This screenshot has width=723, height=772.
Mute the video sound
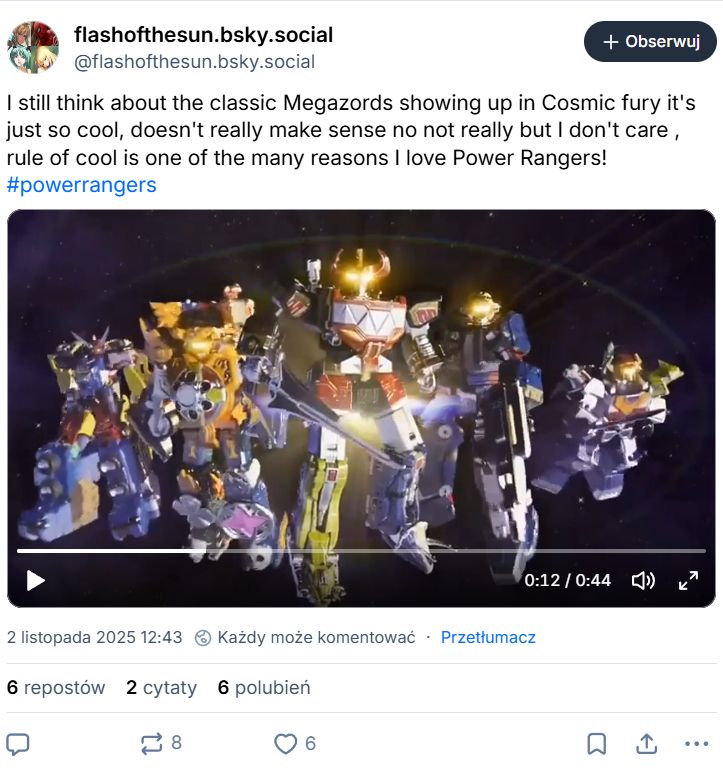click(643, 580)
